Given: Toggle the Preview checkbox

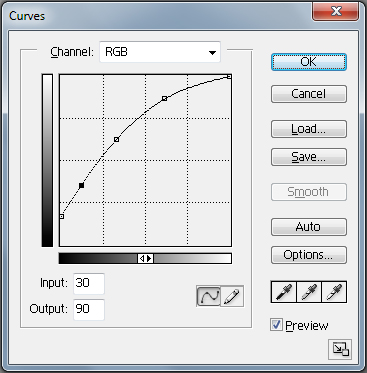Looking at the screenshot, I should pos(276,325).
